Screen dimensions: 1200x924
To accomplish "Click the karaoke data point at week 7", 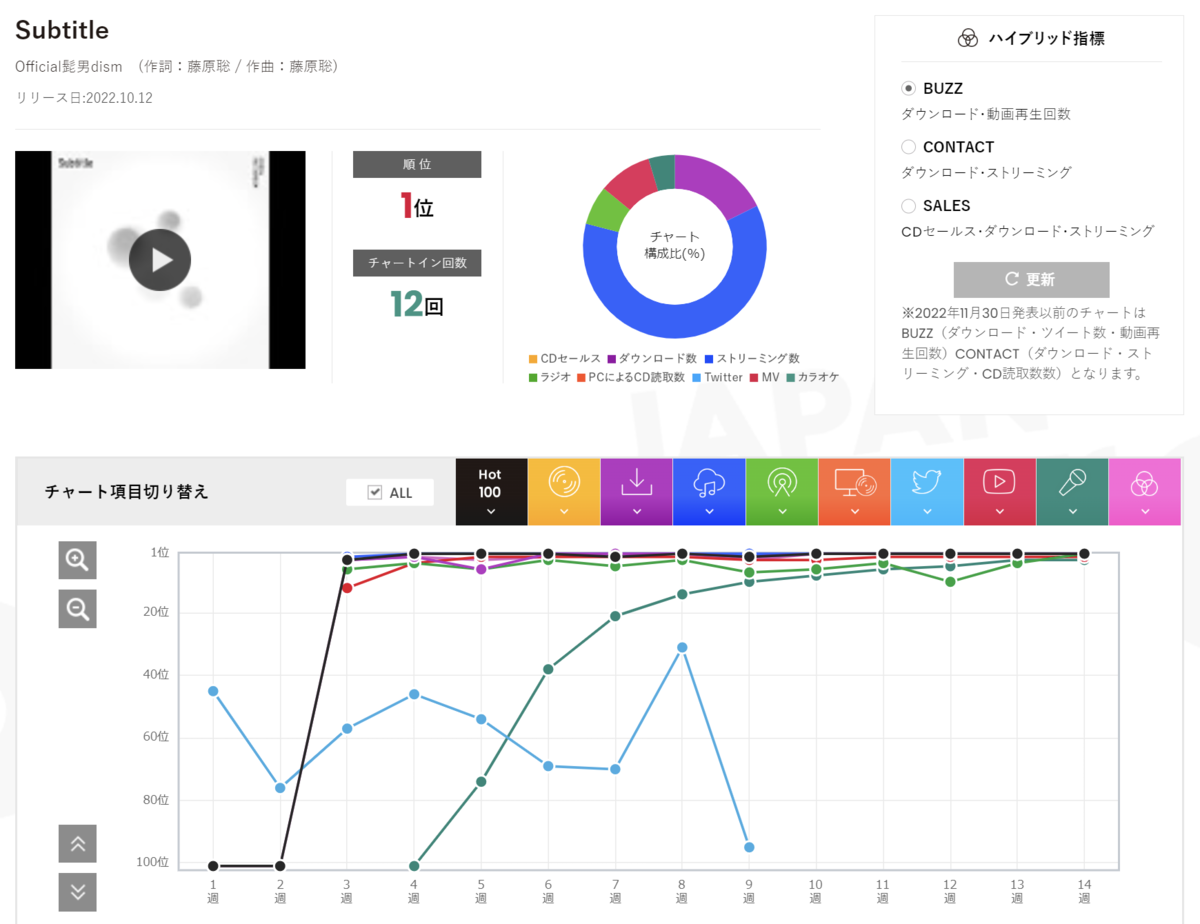I will click(615, 616).
